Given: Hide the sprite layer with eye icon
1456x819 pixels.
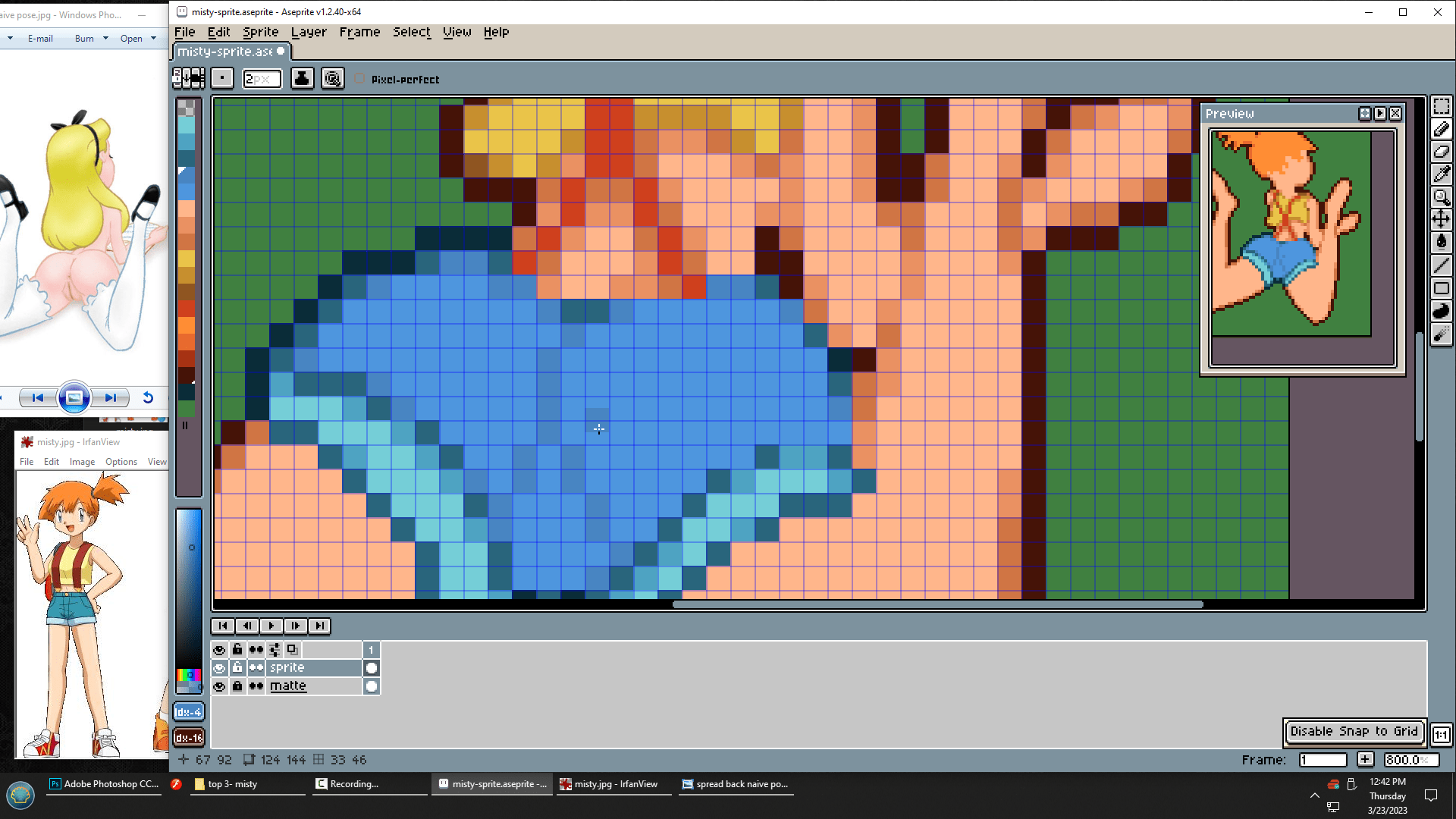Looking at the screenshot, I should [219, 668].
